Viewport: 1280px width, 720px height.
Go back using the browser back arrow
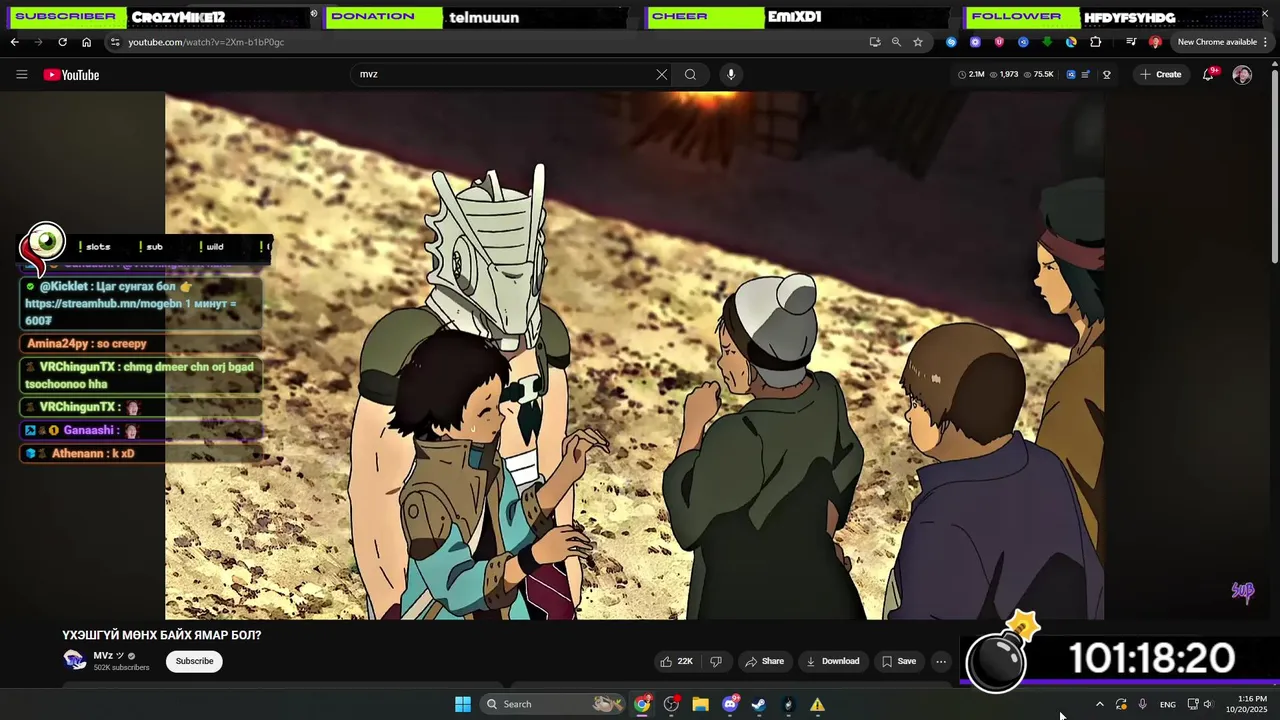(14, 42)
